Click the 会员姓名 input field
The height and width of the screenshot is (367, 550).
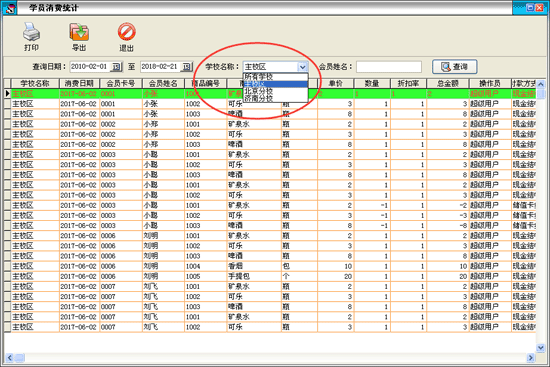click(389, 67)
